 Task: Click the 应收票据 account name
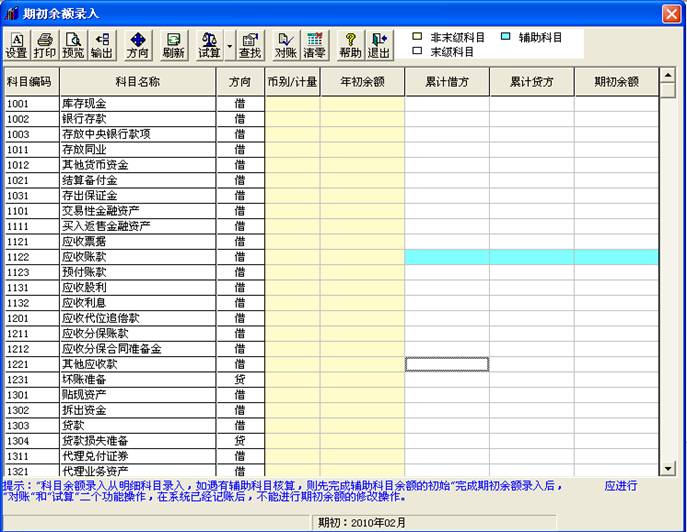click(84, 242)
